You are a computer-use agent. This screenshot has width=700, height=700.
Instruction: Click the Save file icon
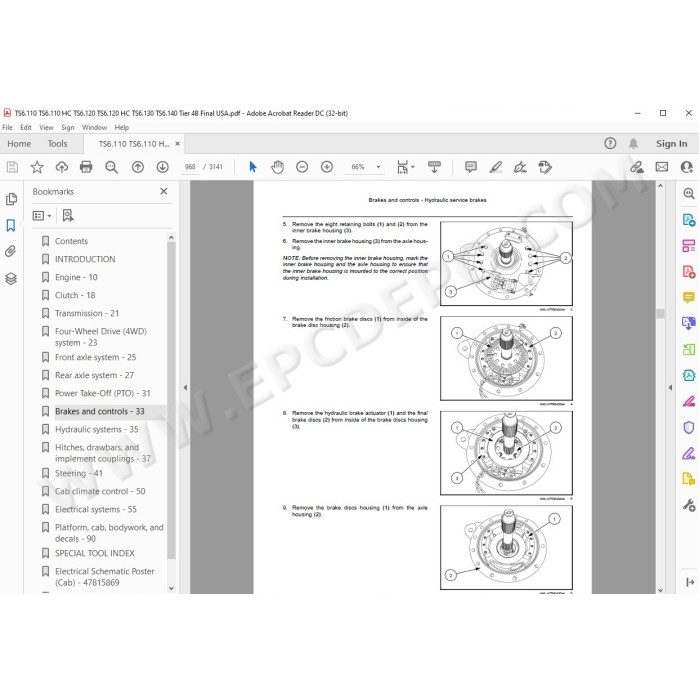12,167
